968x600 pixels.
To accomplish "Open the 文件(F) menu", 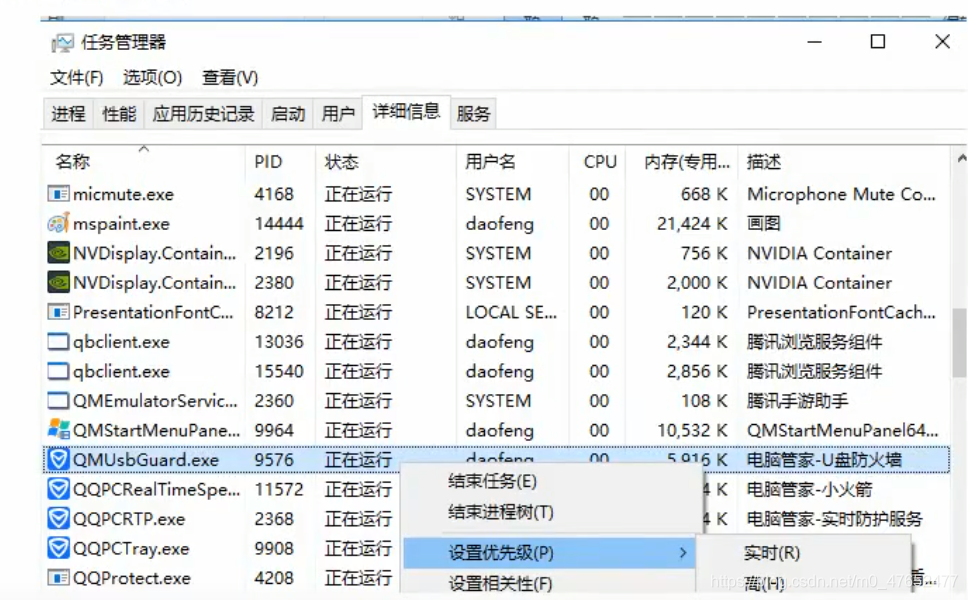I will pyautogui.click(x=77, y=78).
